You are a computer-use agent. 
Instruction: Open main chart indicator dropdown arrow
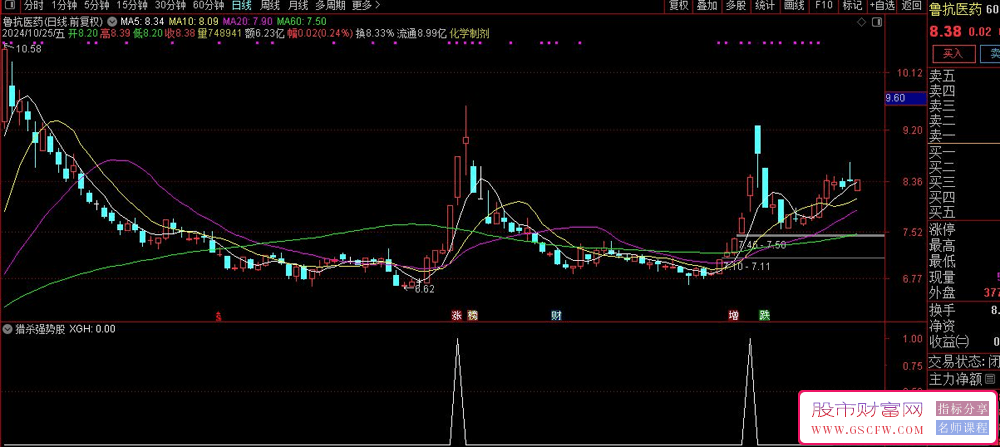click(112, 21)
